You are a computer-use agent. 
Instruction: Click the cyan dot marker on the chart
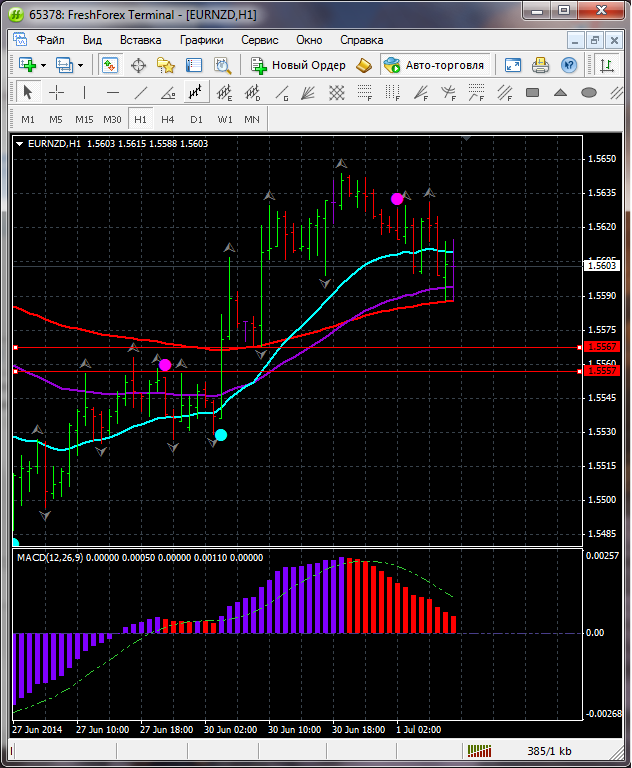point(221,434)
